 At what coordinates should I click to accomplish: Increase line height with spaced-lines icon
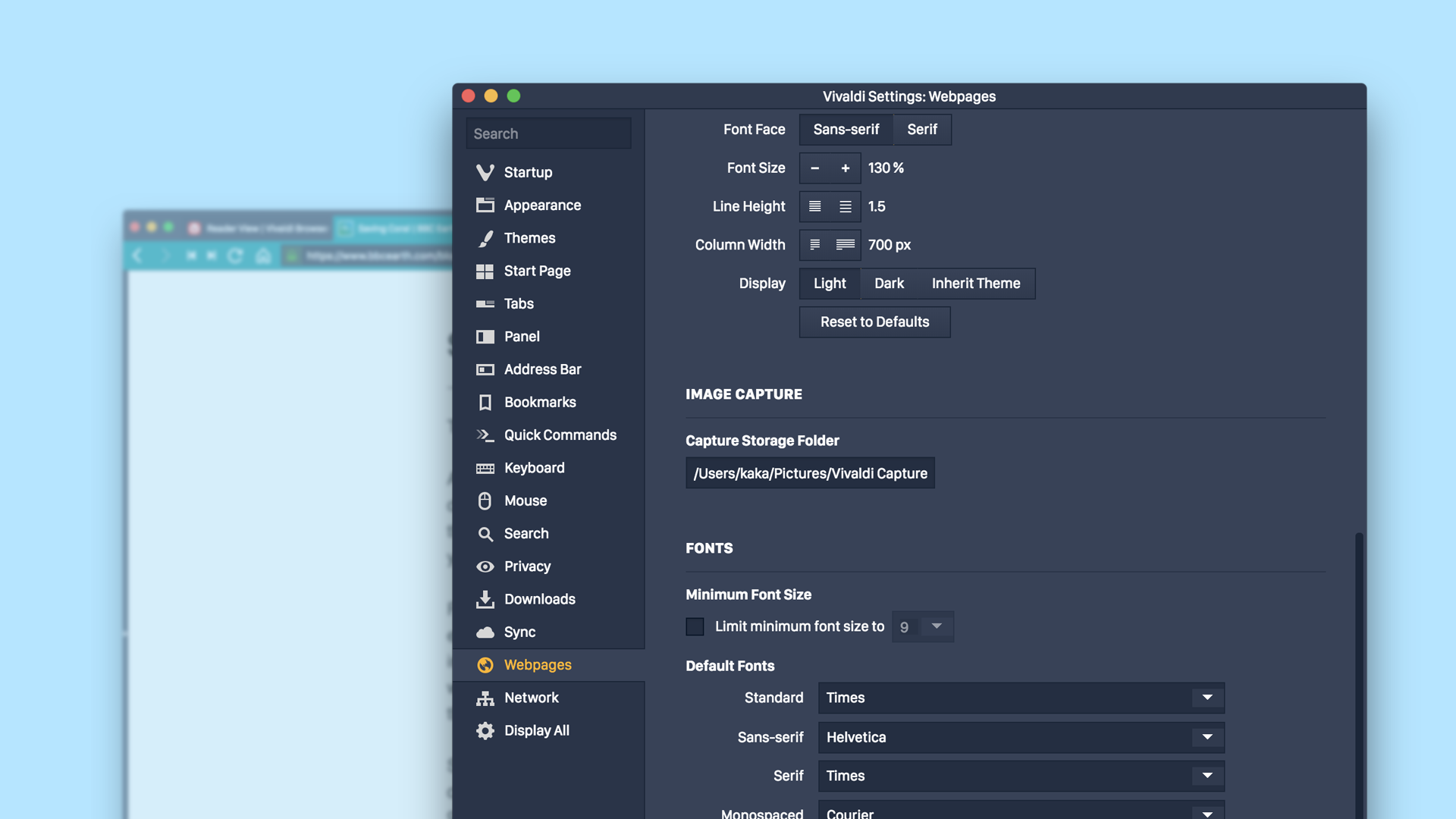[x=846, y=206]
